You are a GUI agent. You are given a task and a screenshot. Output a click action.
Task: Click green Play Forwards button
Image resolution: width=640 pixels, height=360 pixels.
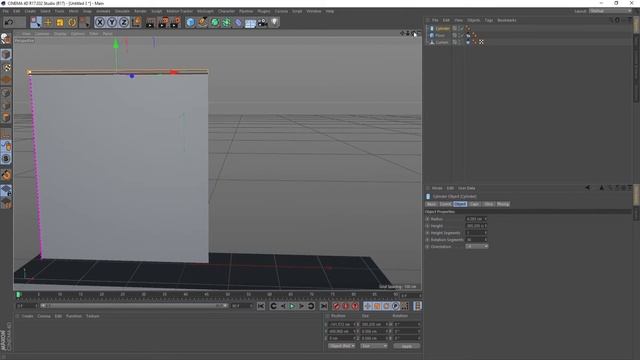click(x=292, y=306)
